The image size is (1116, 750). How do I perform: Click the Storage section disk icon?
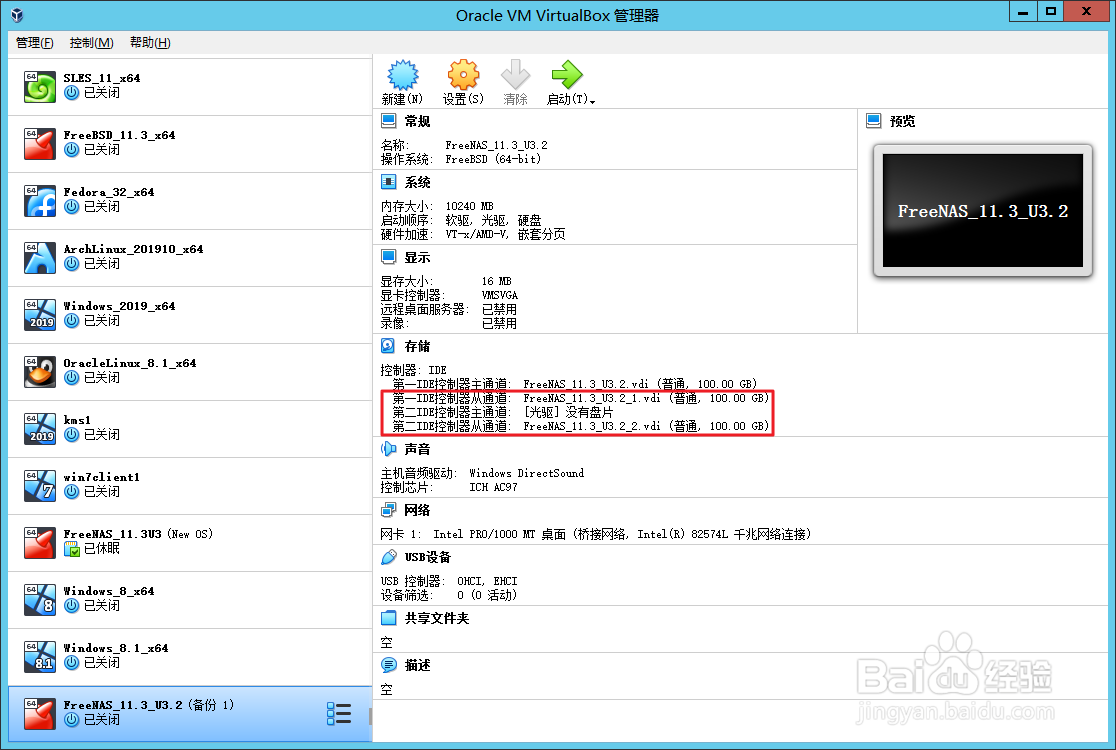click(x=389, y=346)
